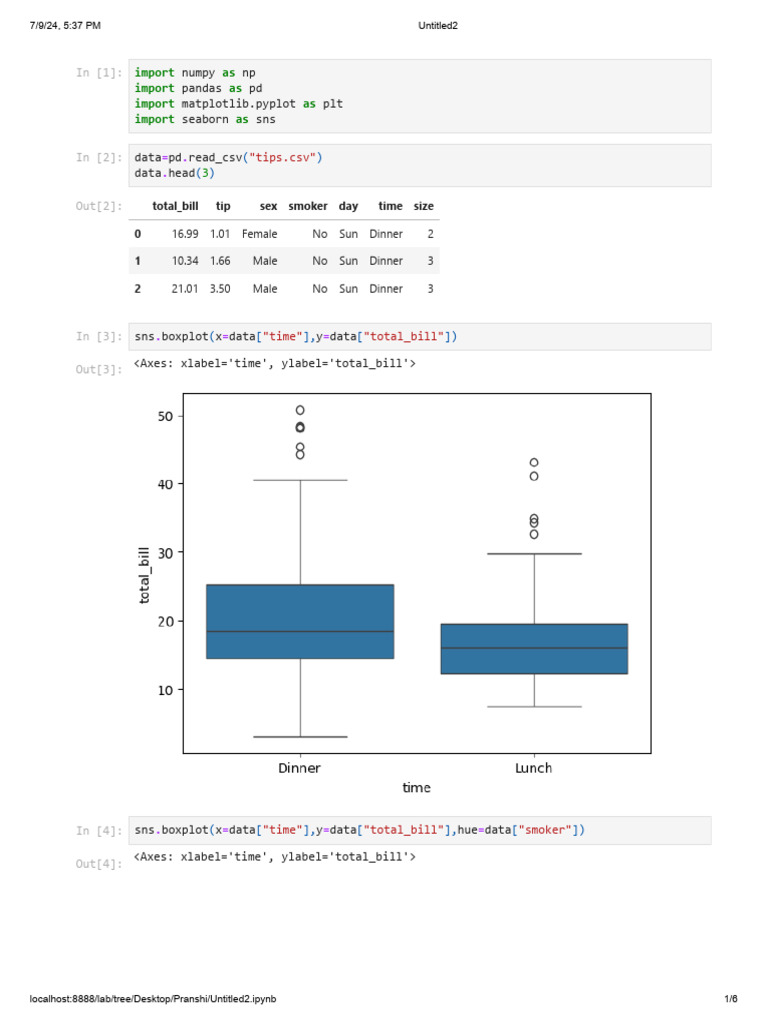Click the Untitled2 title at page top
This screenshot has width=768, height=1024.
tap(438, 25)
